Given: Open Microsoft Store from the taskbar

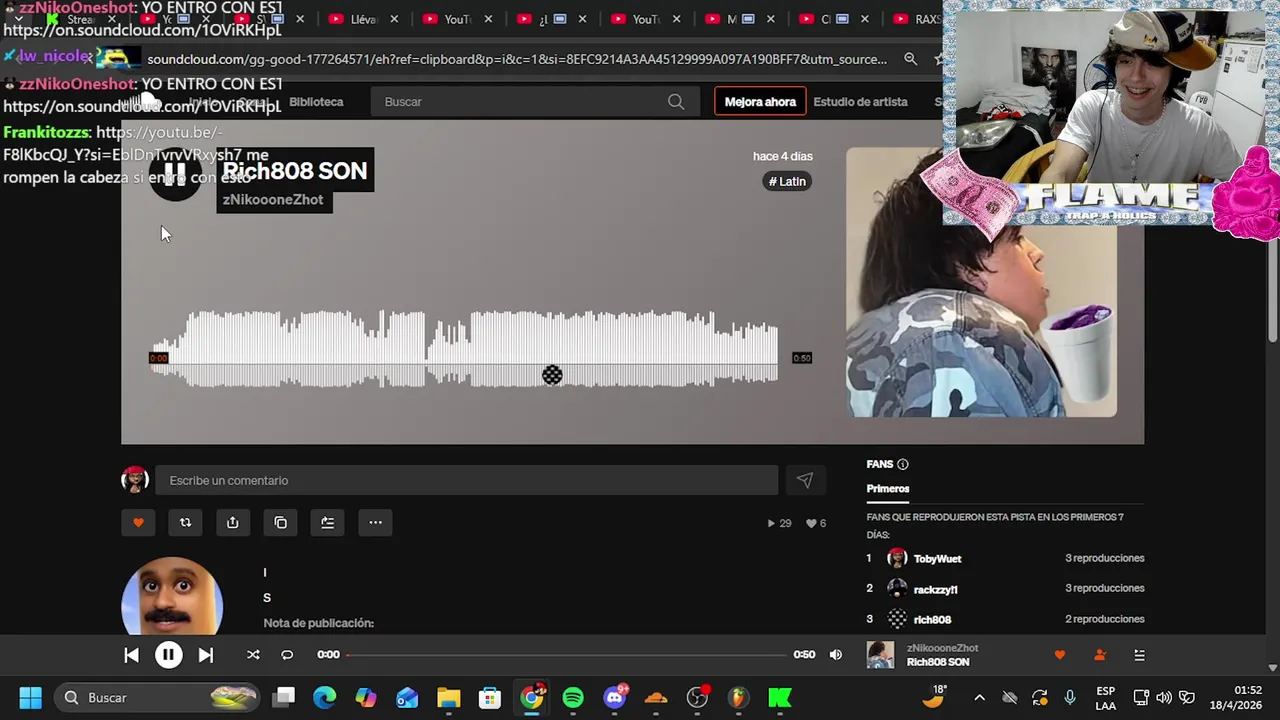Looking at the screenshot, I should 489,697.
